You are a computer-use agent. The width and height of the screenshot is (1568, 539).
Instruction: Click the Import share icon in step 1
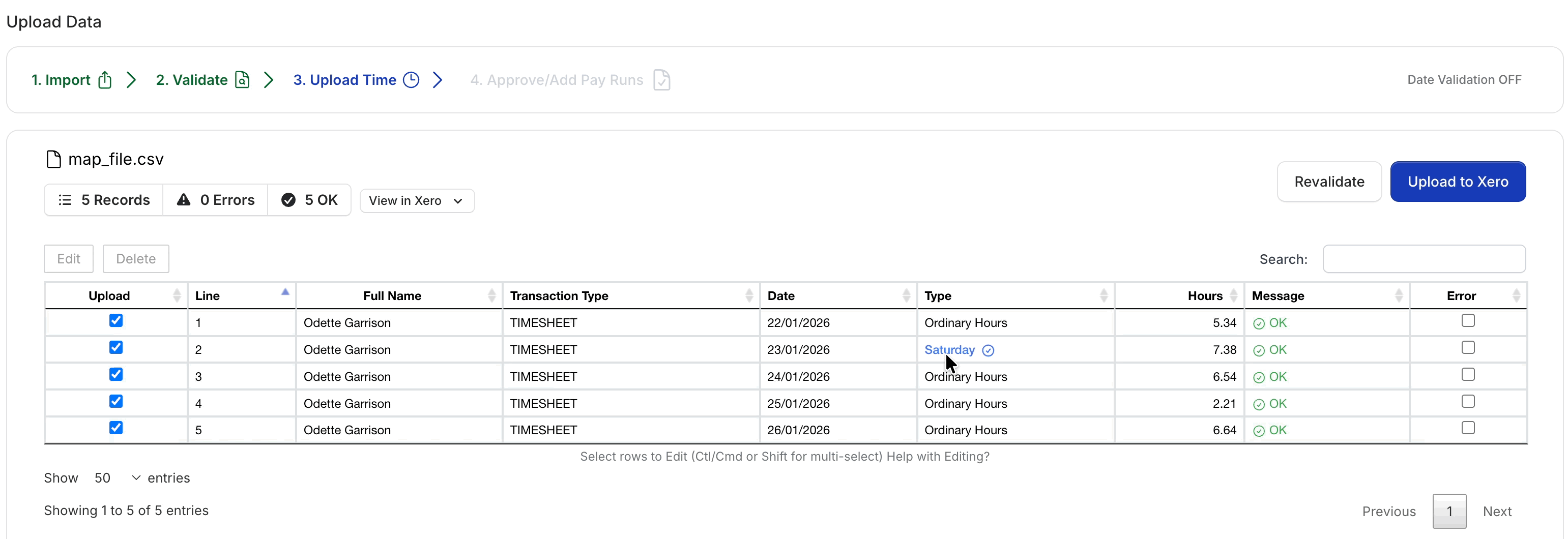[105, 80]
